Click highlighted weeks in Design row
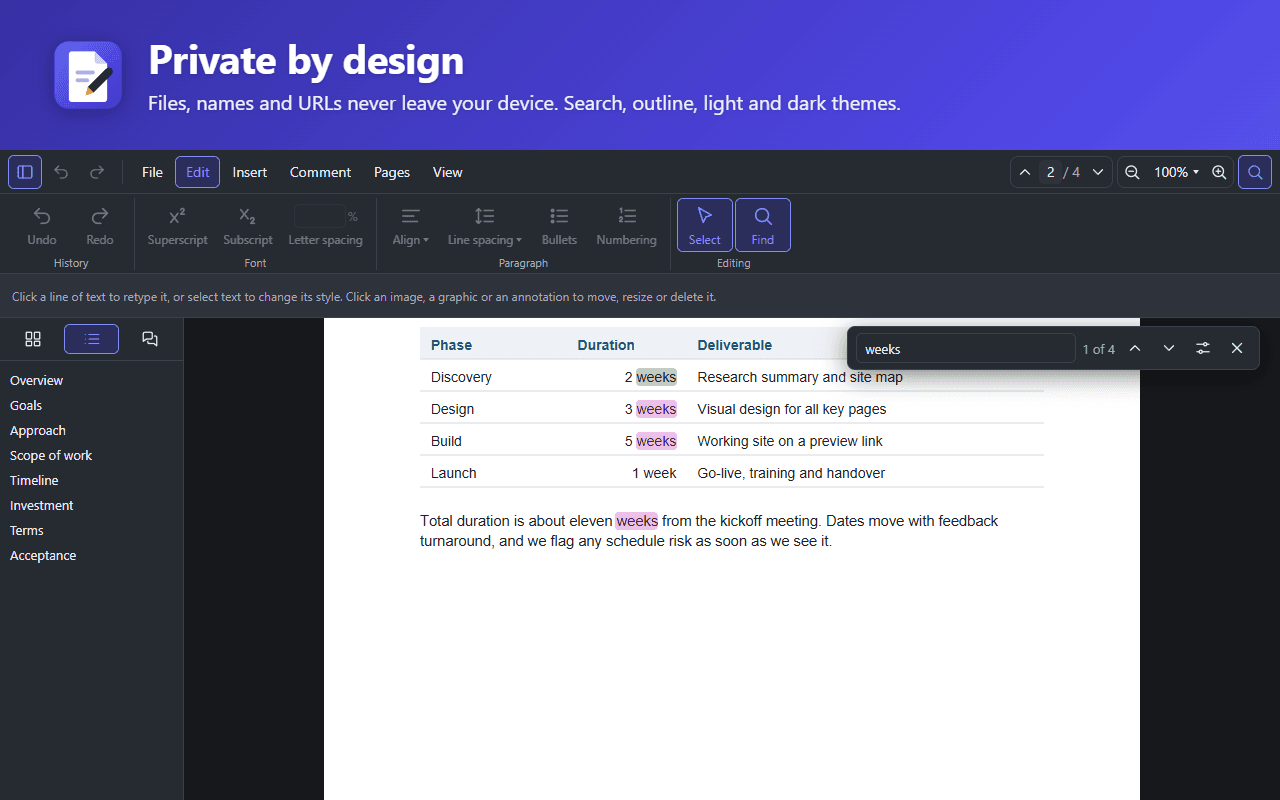This screenshot has height=800, width=1280. (x=656, y=409)
